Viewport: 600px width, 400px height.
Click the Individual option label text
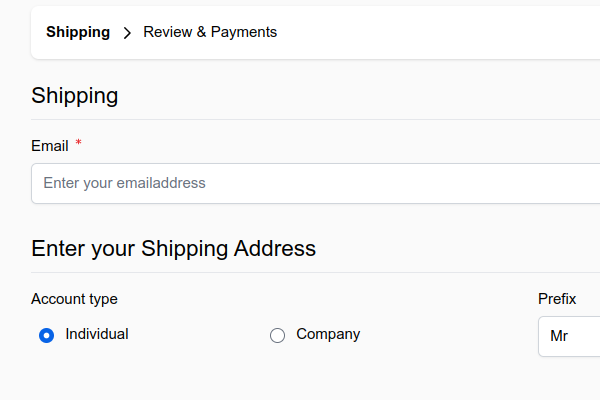tap(97, 334)
